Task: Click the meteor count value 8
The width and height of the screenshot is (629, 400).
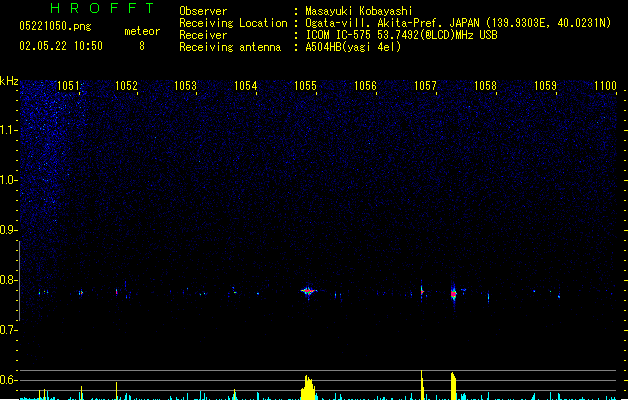Action: tap(142, 46)
